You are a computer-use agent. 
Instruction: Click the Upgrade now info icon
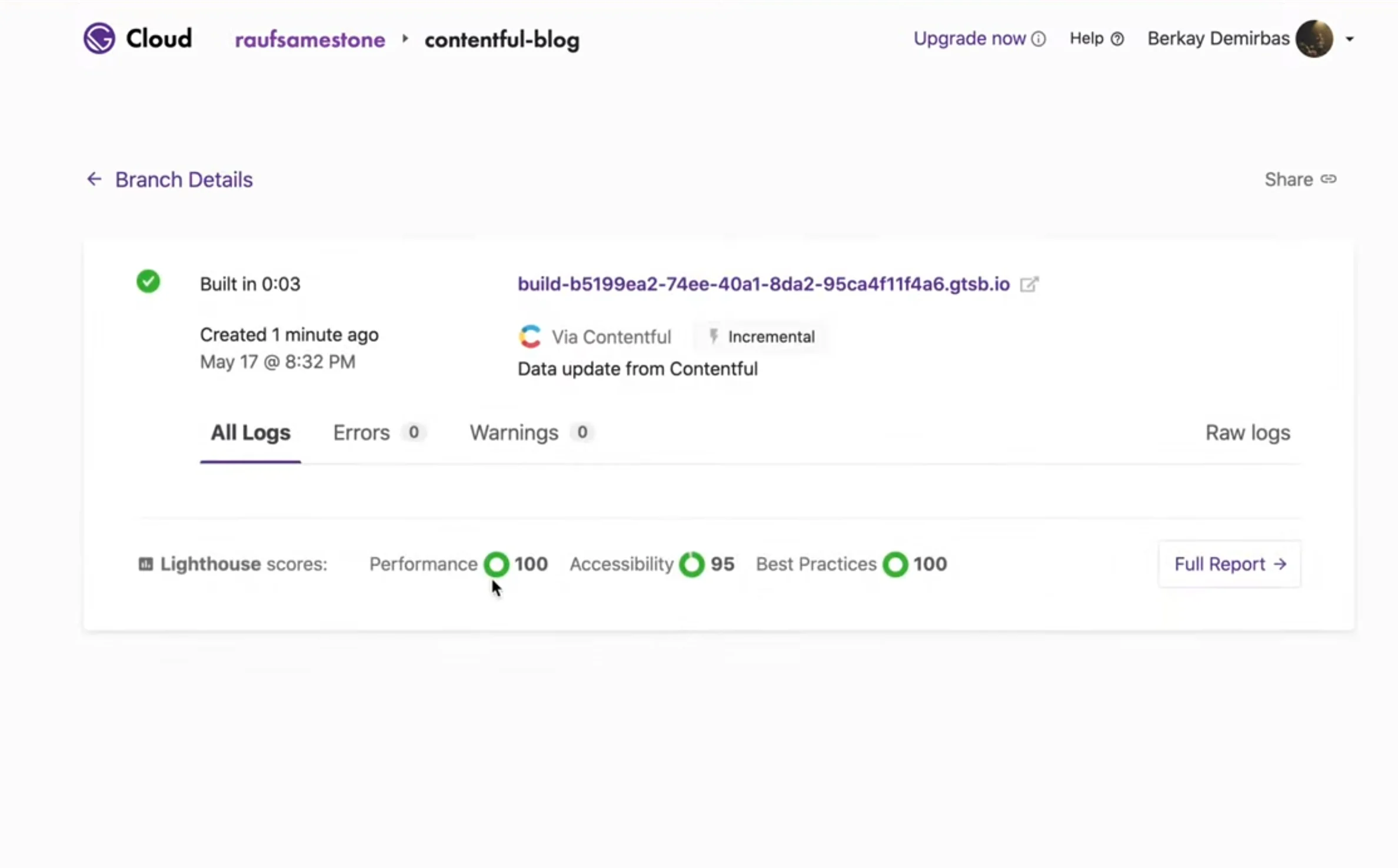click(x=1039, y=39)
